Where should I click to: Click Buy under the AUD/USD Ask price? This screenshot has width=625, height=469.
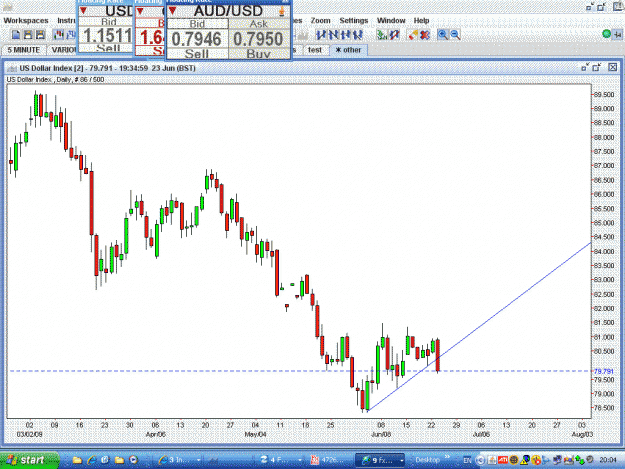pos(258,53)
